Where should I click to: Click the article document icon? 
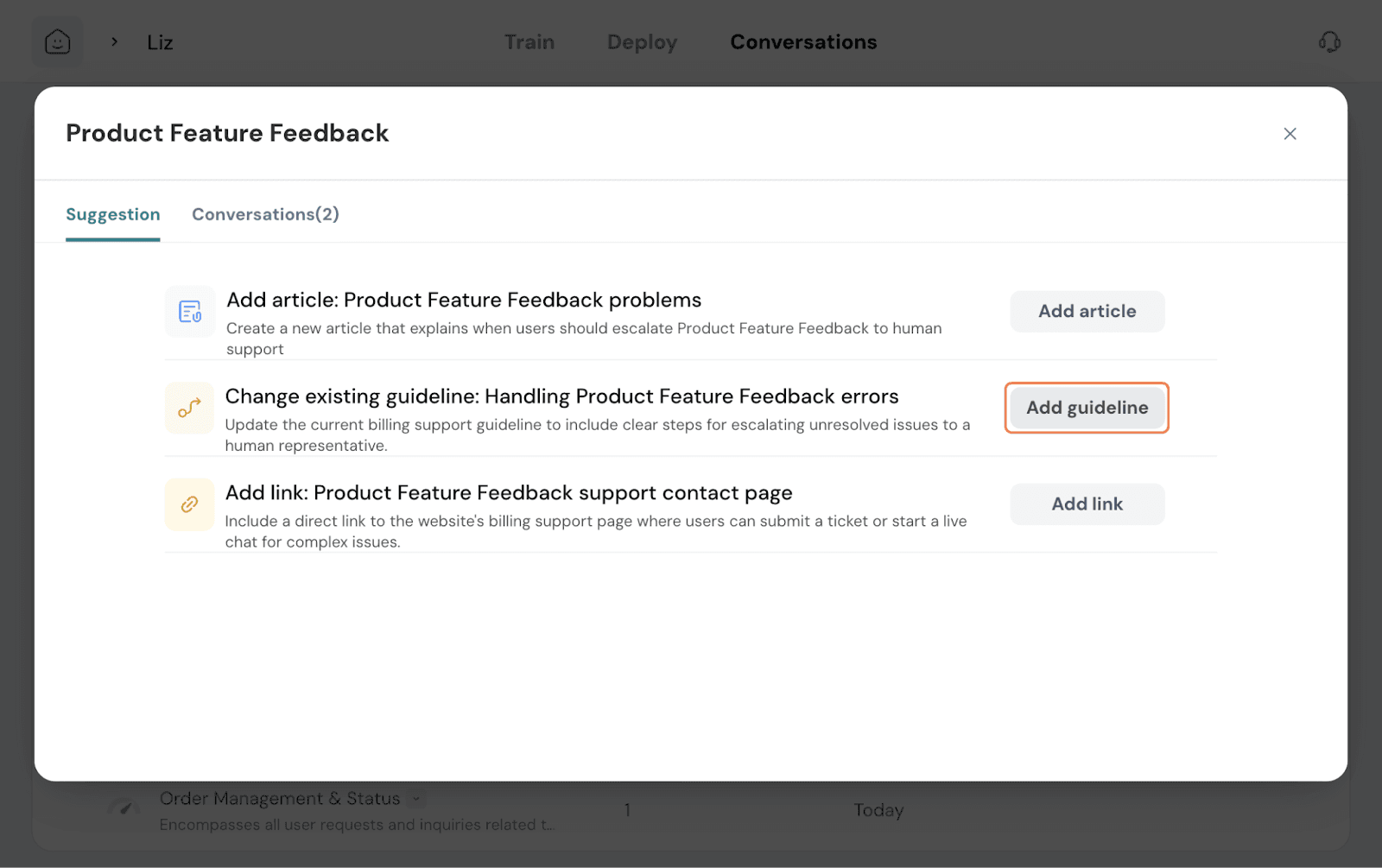[190, 311]
